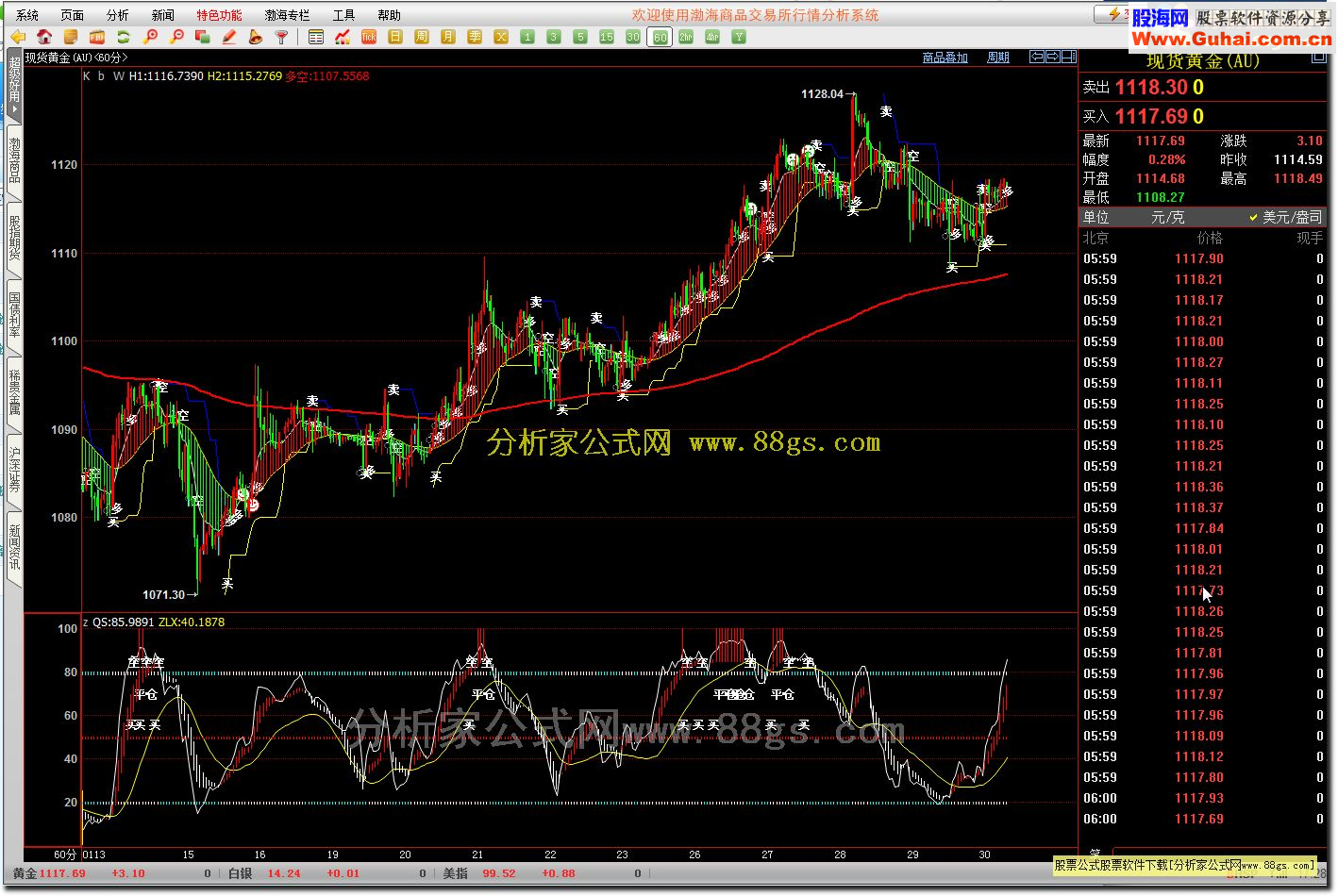This screenshot has width=1338, height=896.
Task: Select the monthly (月) period icon
Action: 448,37
